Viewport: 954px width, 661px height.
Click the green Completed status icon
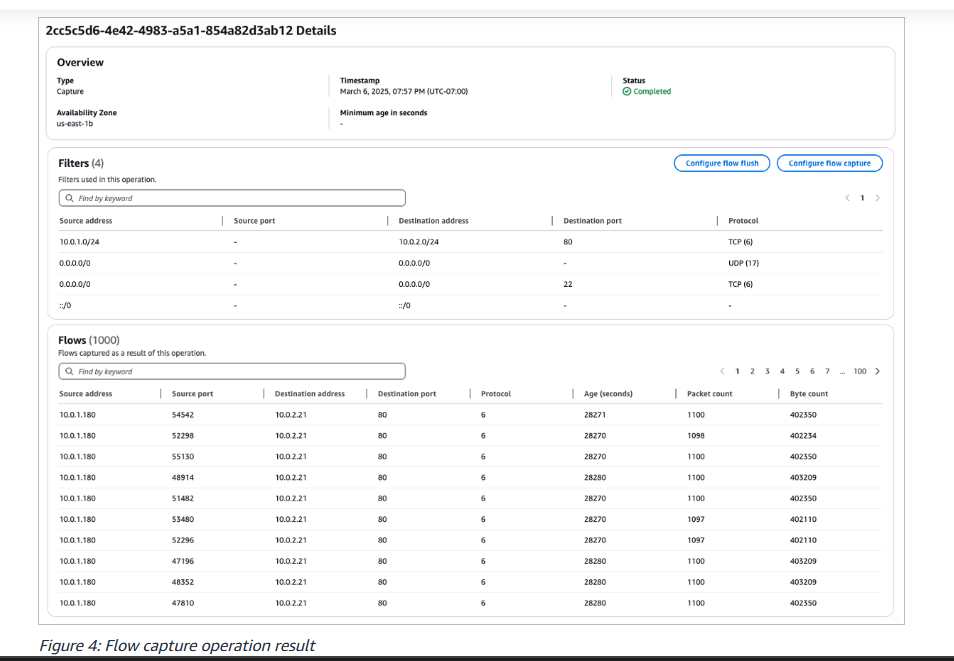pyautogui.click(x=627, y=91)
